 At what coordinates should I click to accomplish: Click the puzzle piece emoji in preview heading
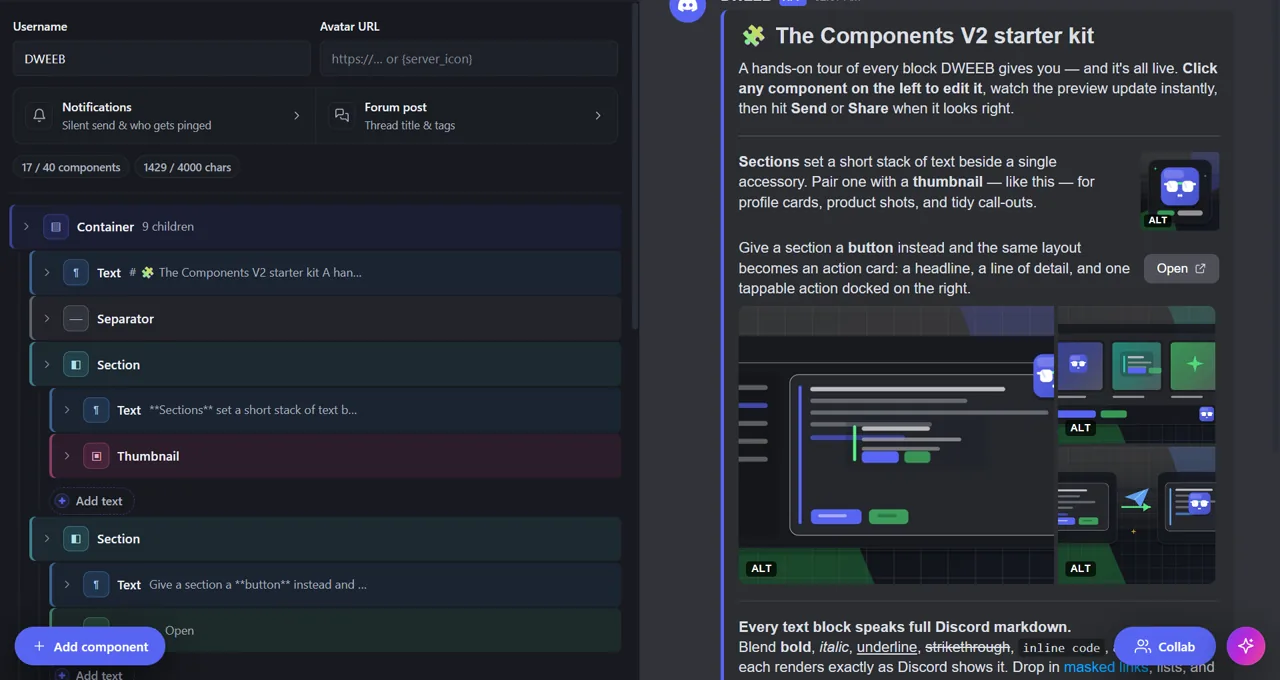753,36
